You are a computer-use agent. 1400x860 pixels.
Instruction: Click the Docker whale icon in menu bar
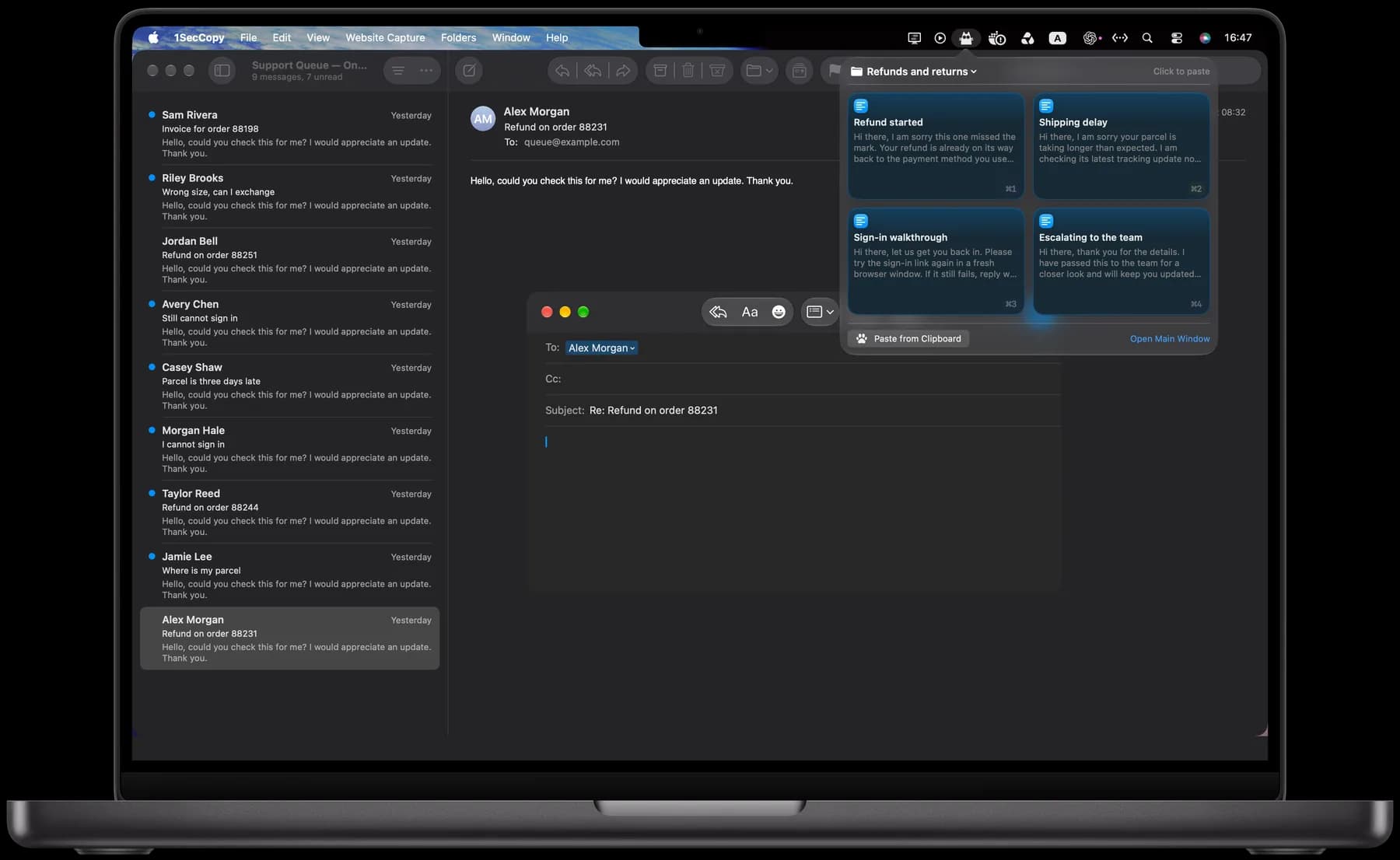click(997, 38)
